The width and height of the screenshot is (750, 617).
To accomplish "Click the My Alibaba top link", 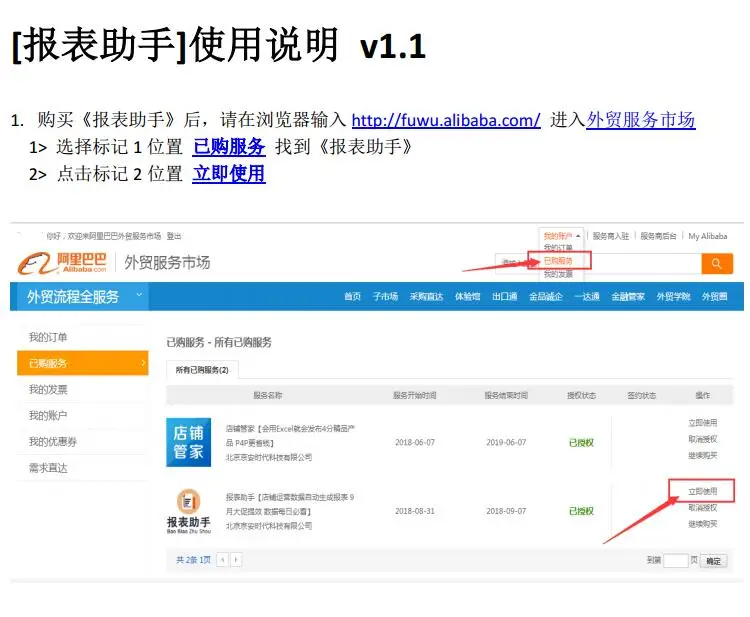I will 708,236.
